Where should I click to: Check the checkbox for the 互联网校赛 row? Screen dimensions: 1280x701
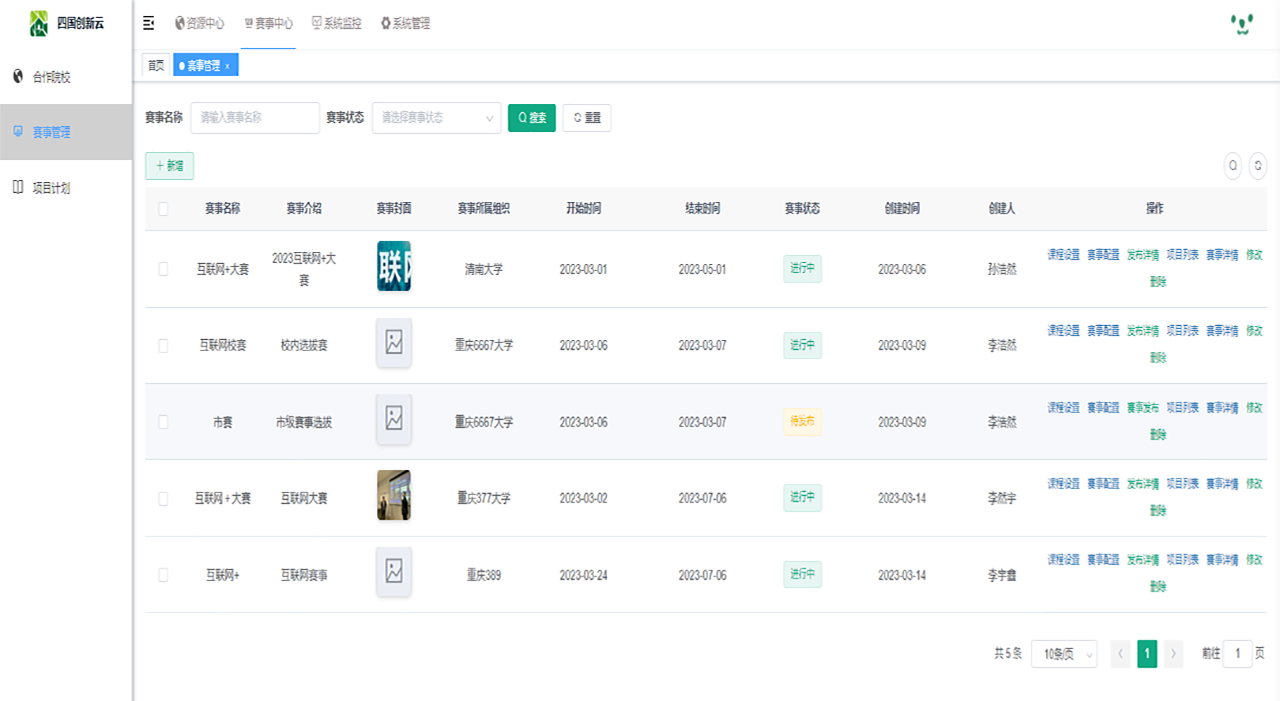[163, 346]
